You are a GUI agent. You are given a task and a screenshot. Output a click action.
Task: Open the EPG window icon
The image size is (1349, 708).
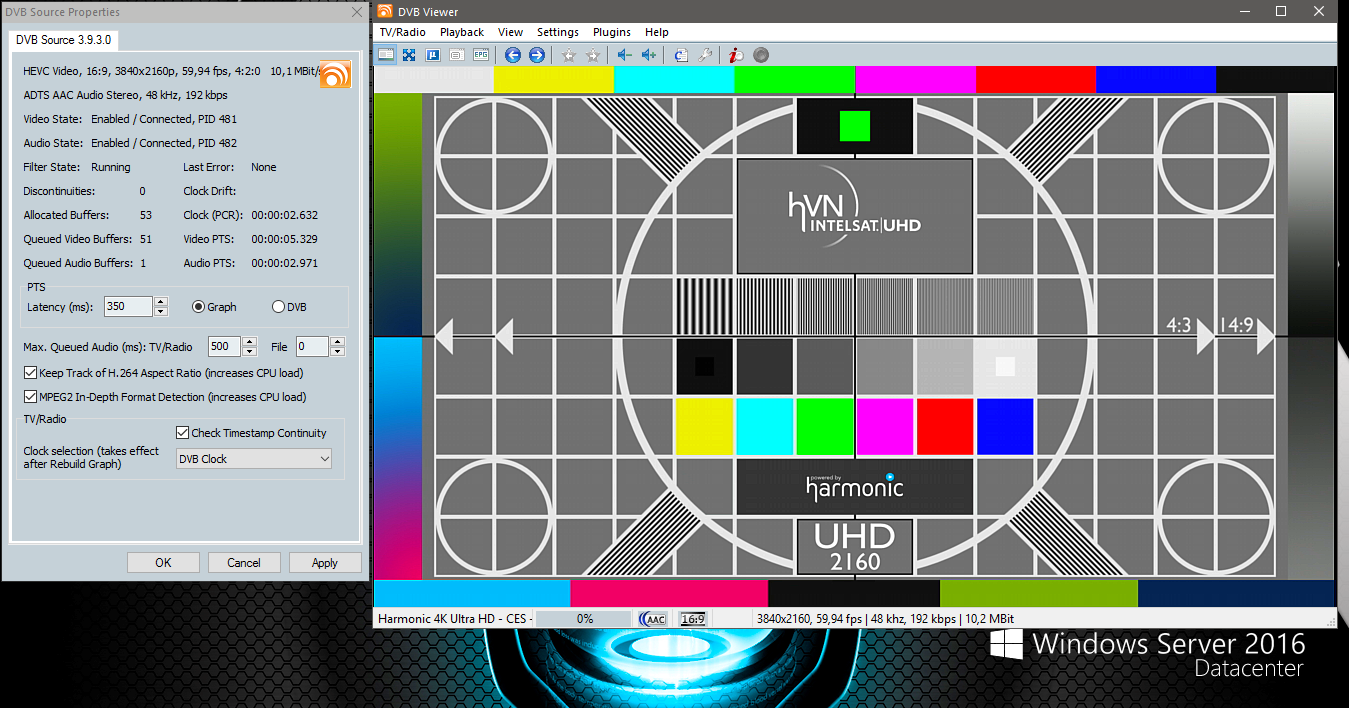click(481, 55)
